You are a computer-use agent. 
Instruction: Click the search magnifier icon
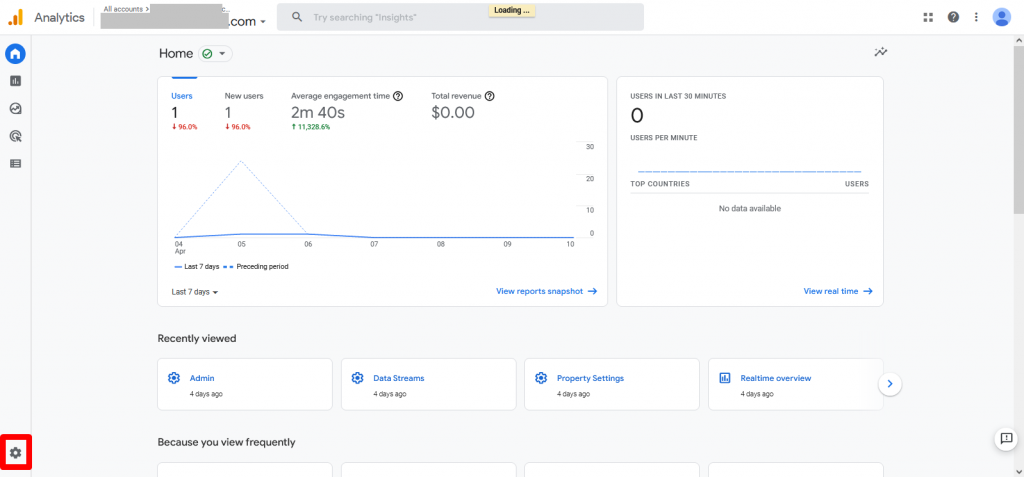click(297, 17)
